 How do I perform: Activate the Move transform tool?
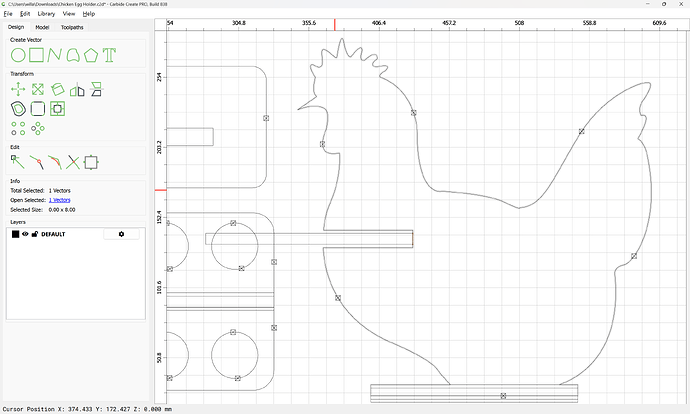pos(18,90)
